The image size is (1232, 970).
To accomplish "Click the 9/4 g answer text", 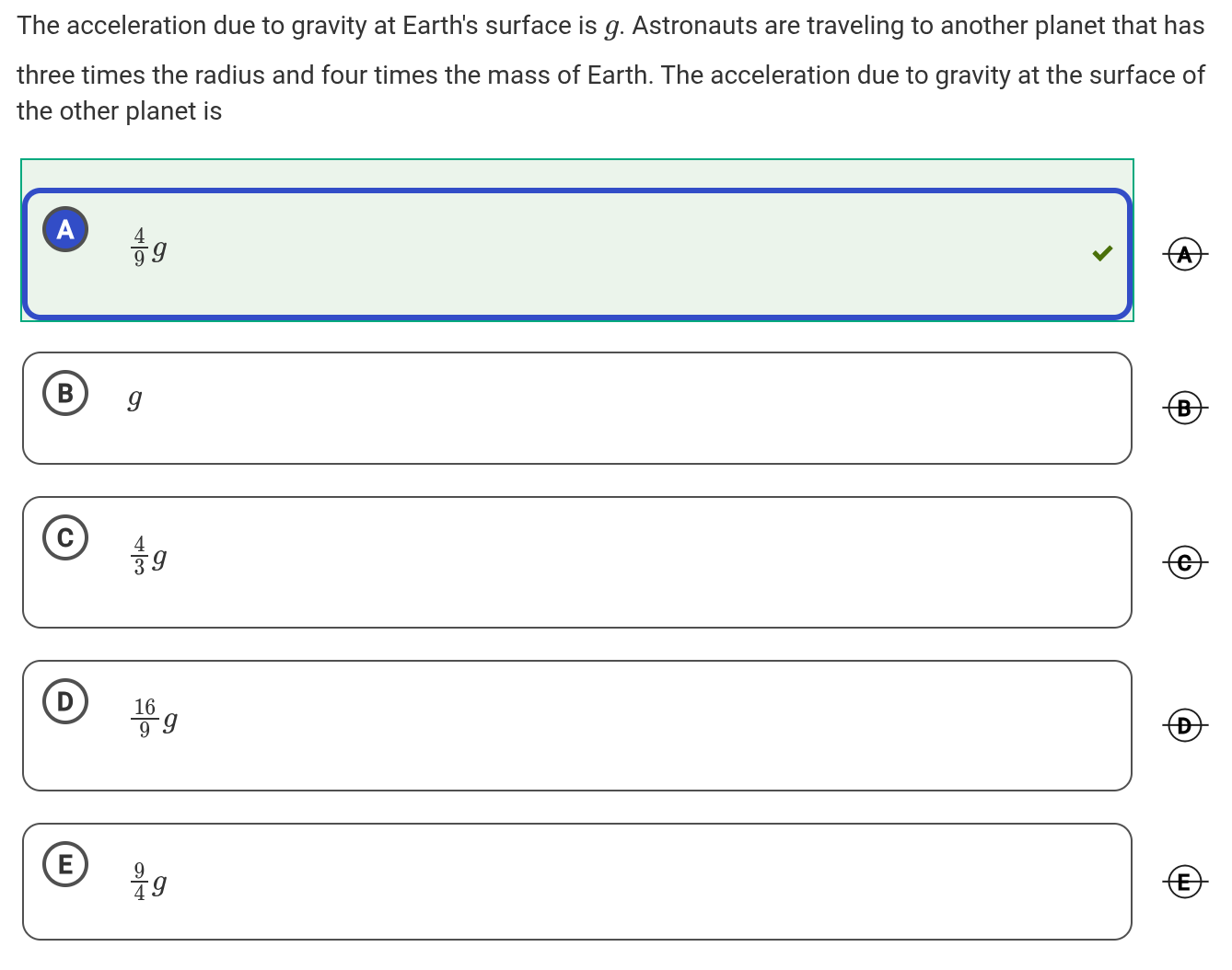I will click(x=149, y=882).
